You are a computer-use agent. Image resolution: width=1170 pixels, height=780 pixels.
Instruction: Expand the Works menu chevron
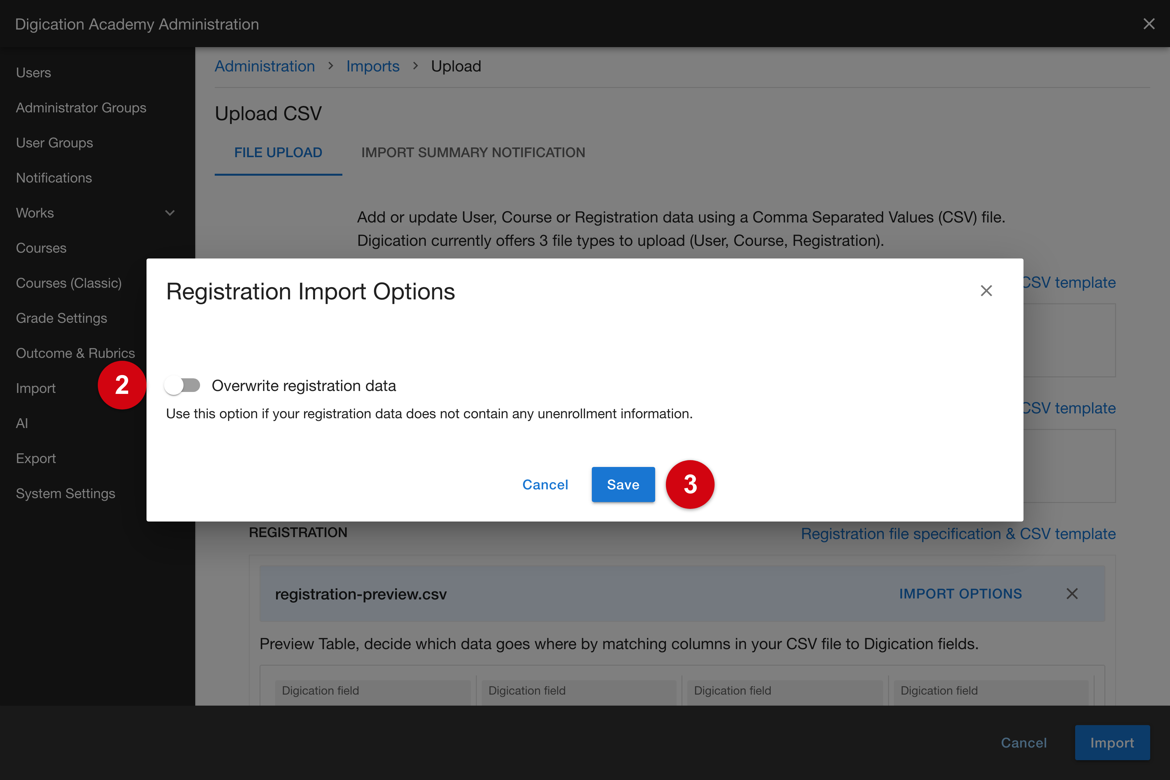pyautogui.click(x=169, y=213)
